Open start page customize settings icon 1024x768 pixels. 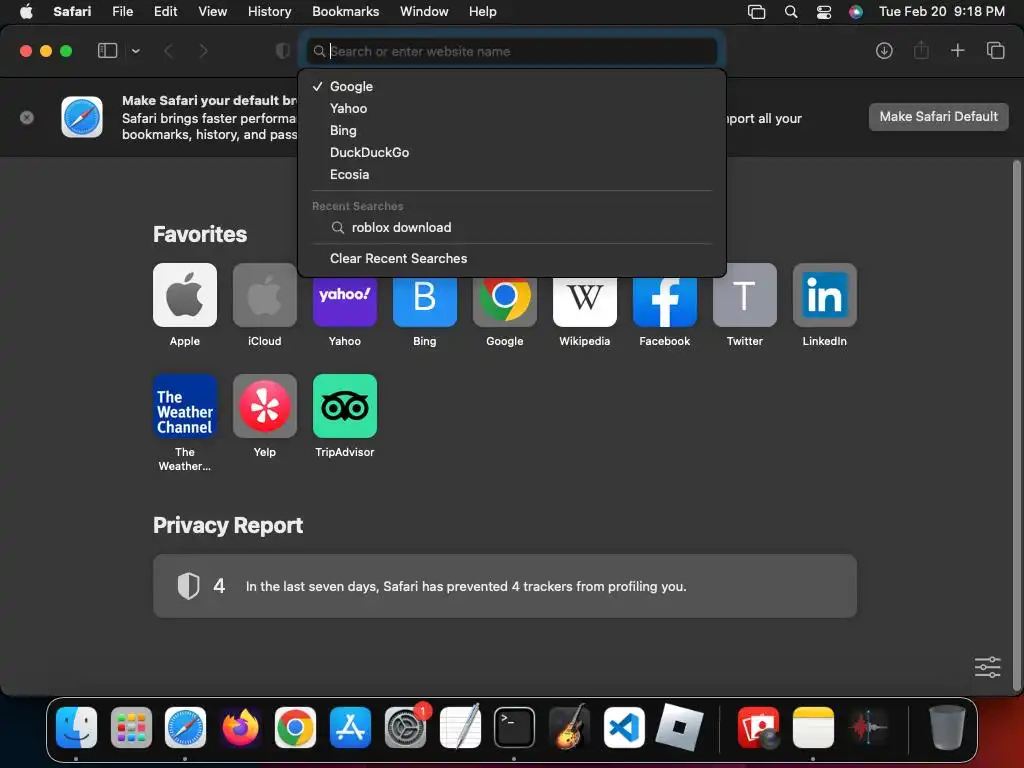[987, 667]
